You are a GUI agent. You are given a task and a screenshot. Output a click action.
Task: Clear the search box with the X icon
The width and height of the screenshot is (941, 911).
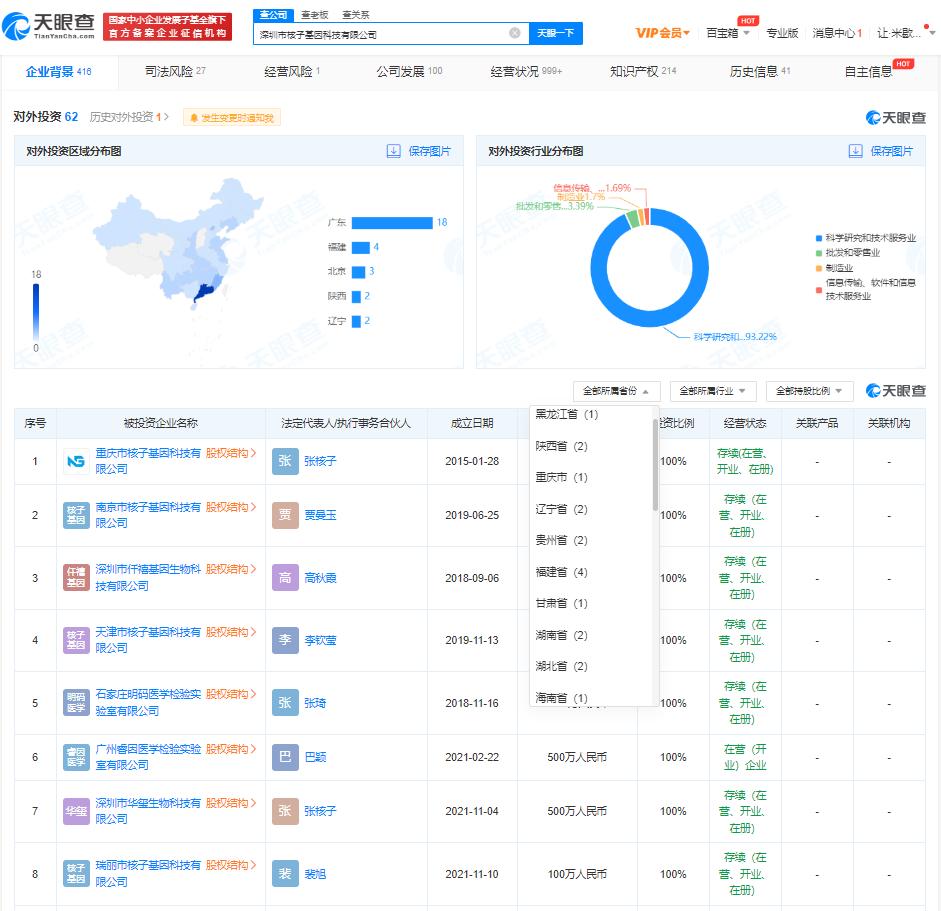click(514, 33)
